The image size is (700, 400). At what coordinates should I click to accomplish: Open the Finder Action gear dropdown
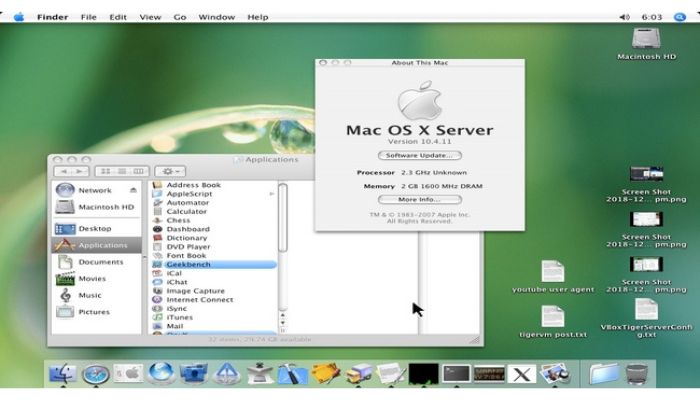[x=170, y=171]
